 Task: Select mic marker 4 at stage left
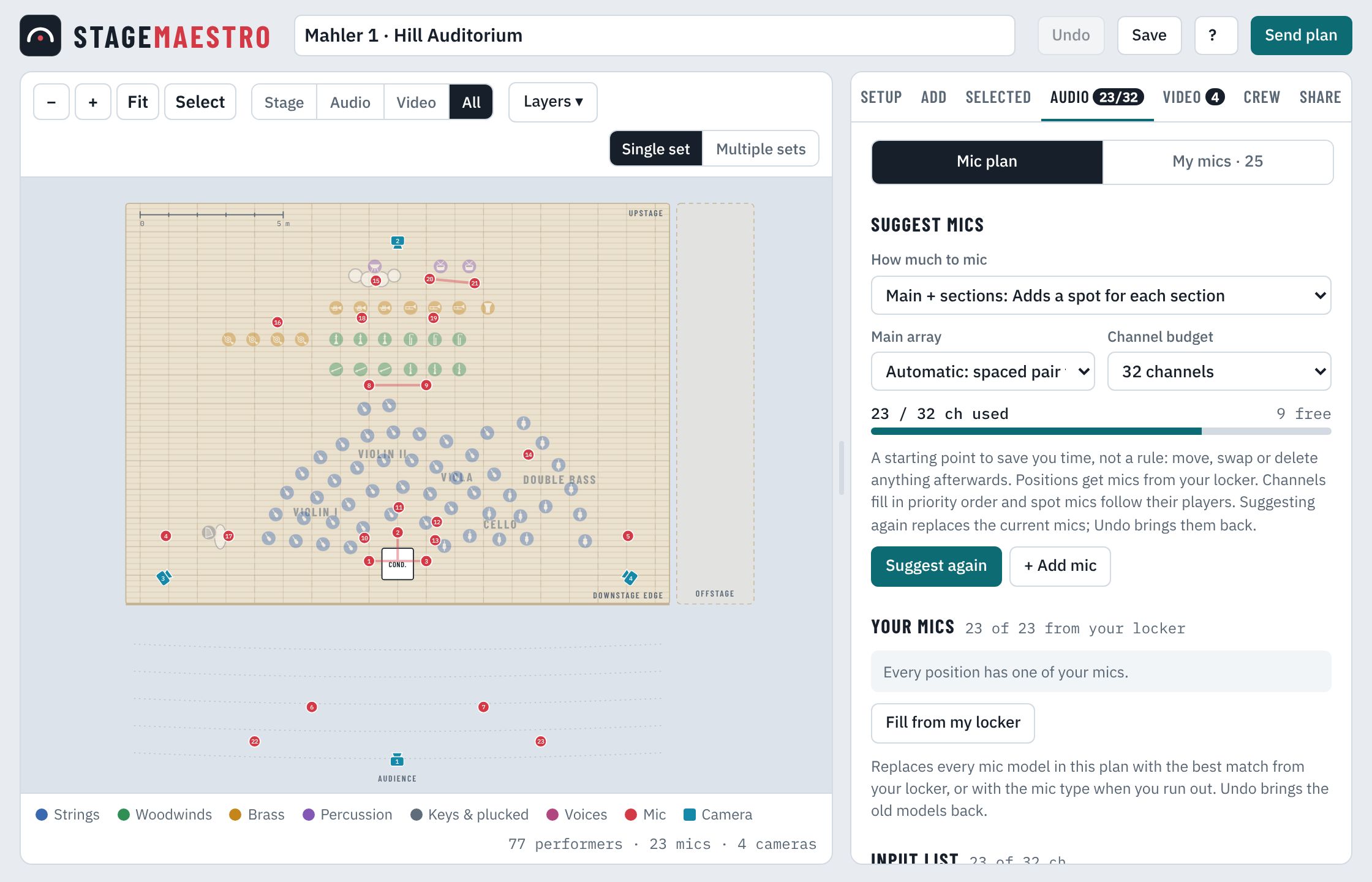(165, 536)
